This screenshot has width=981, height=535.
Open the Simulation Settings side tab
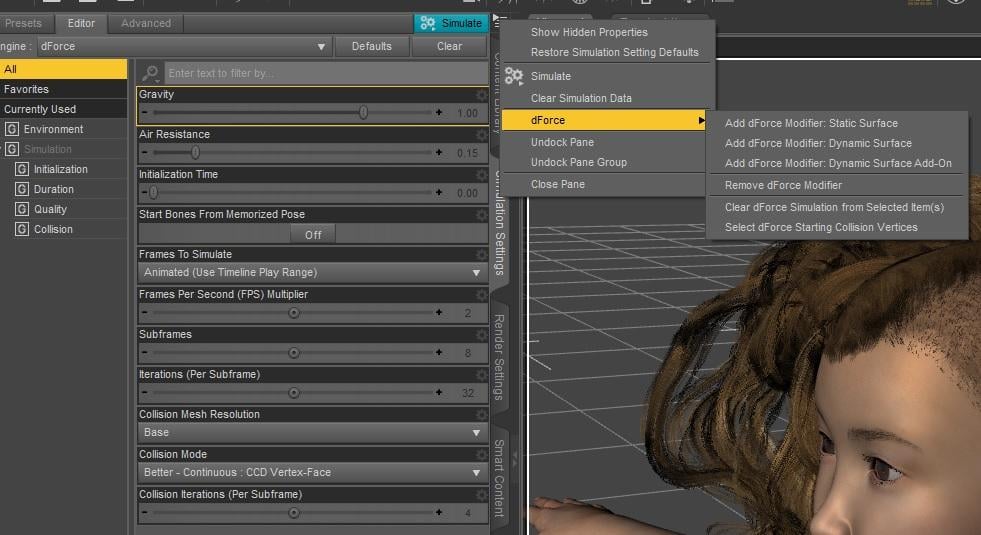coord(499,225)
